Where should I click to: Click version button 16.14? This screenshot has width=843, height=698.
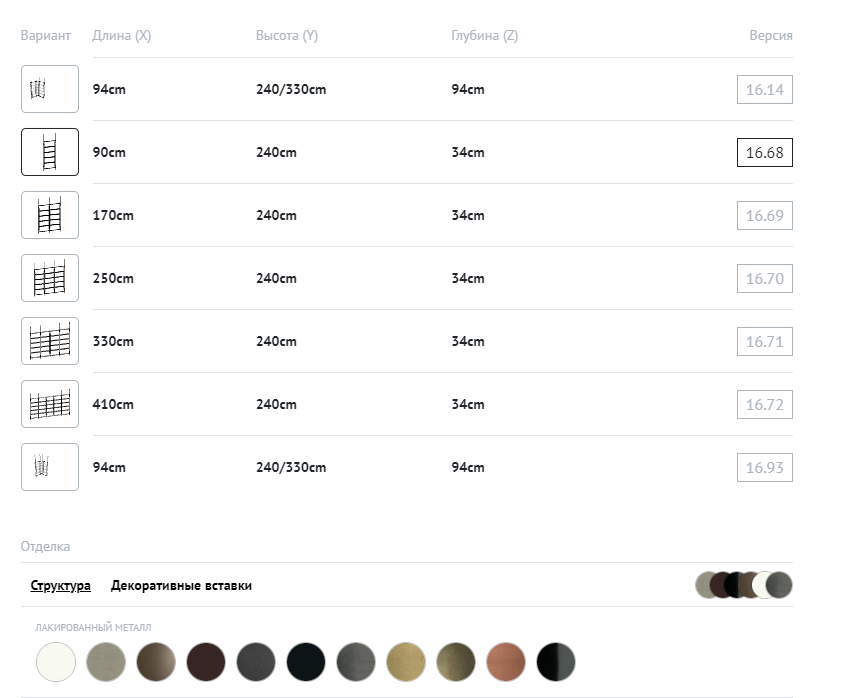pyautogui.click(x=764, y=90)
